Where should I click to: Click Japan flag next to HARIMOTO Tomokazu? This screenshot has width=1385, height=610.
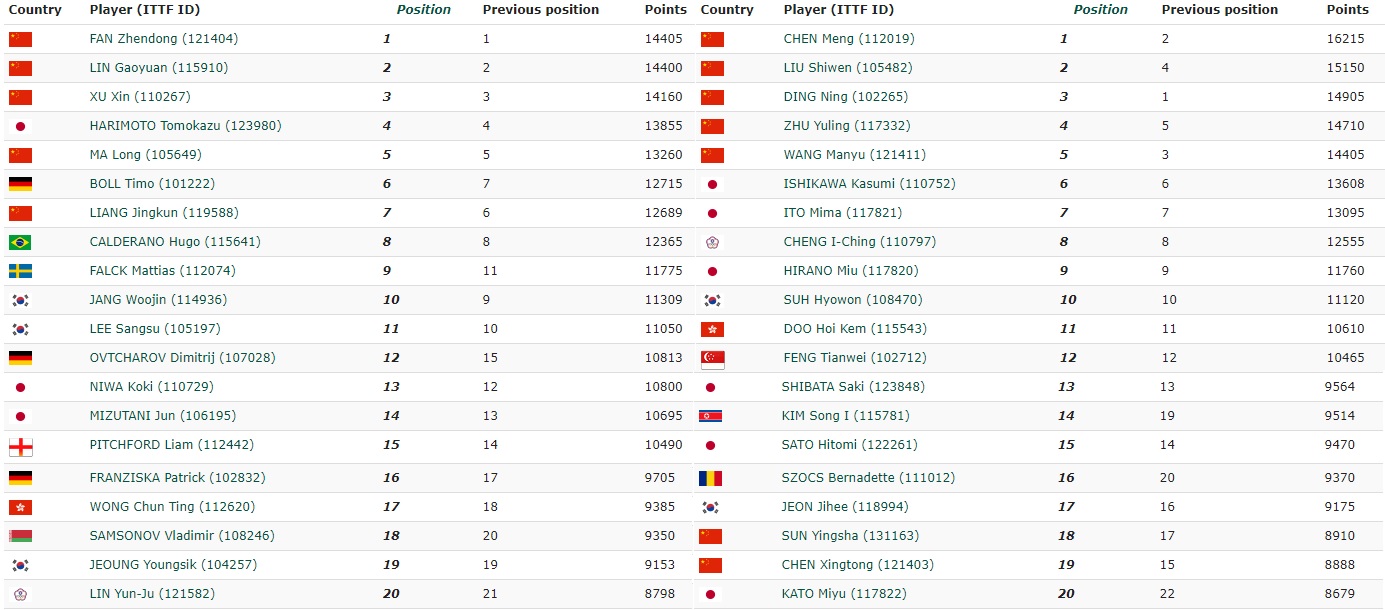click(20, 126)
